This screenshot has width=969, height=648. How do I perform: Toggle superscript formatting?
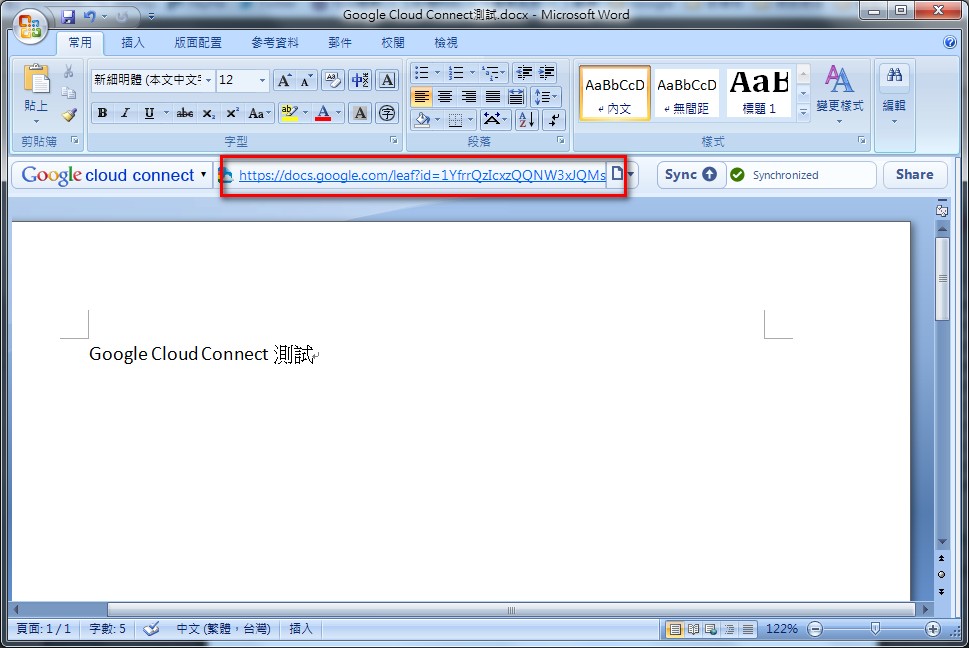pyautogui.click(x=232, y=113)
